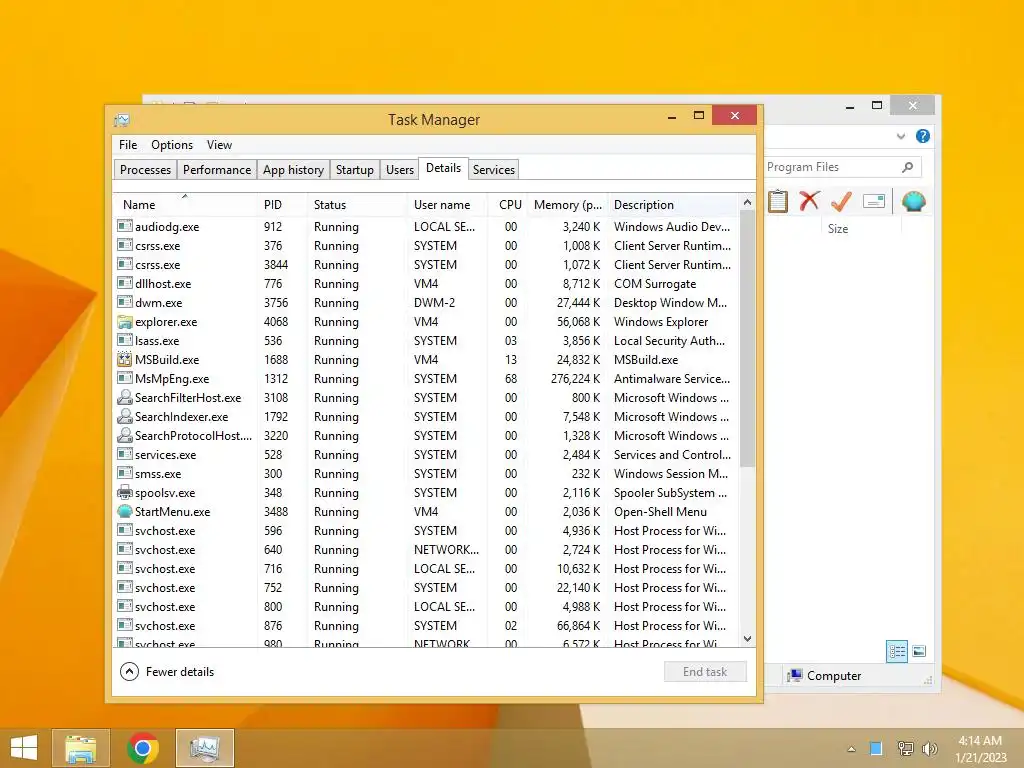Open the volume speaker tray icon
This screenshot has height=768, width=1024.
pyautogui.click(x=930, y=748)
